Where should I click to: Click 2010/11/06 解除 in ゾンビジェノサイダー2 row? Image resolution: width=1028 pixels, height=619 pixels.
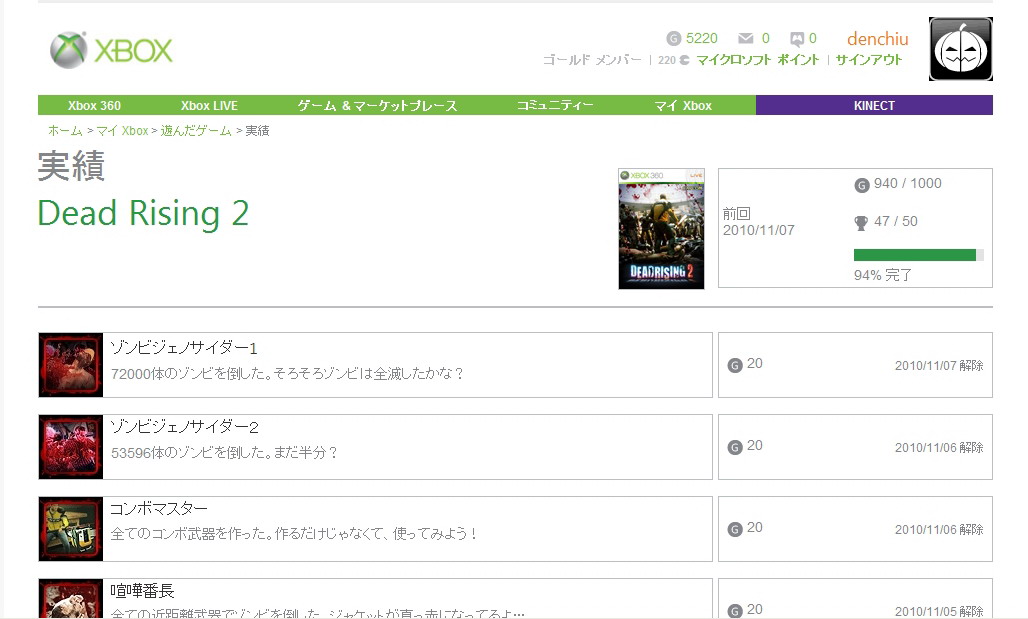pyautogui.click(x=939, y=447)
